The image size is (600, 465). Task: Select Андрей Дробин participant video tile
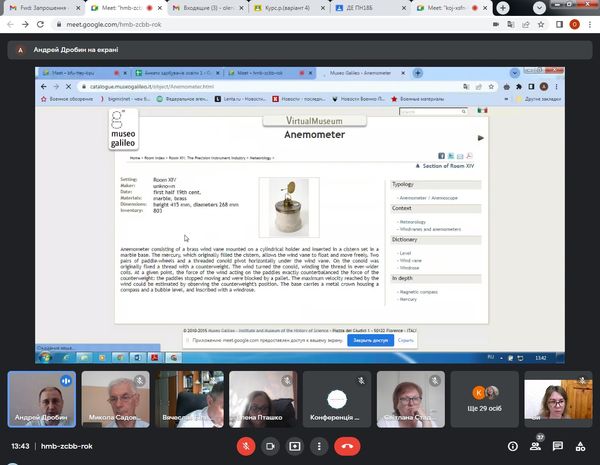pos(38,397)
